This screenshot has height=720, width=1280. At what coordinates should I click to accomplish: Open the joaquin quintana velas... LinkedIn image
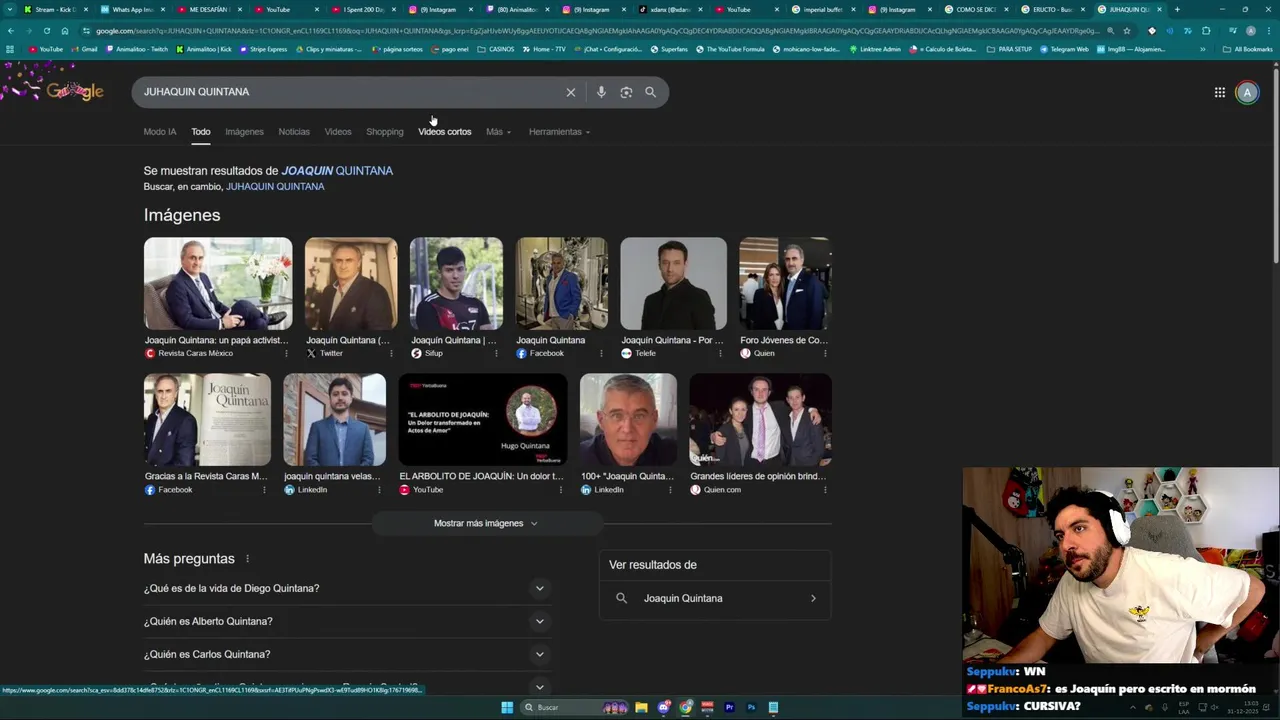[x=334, y=420]
